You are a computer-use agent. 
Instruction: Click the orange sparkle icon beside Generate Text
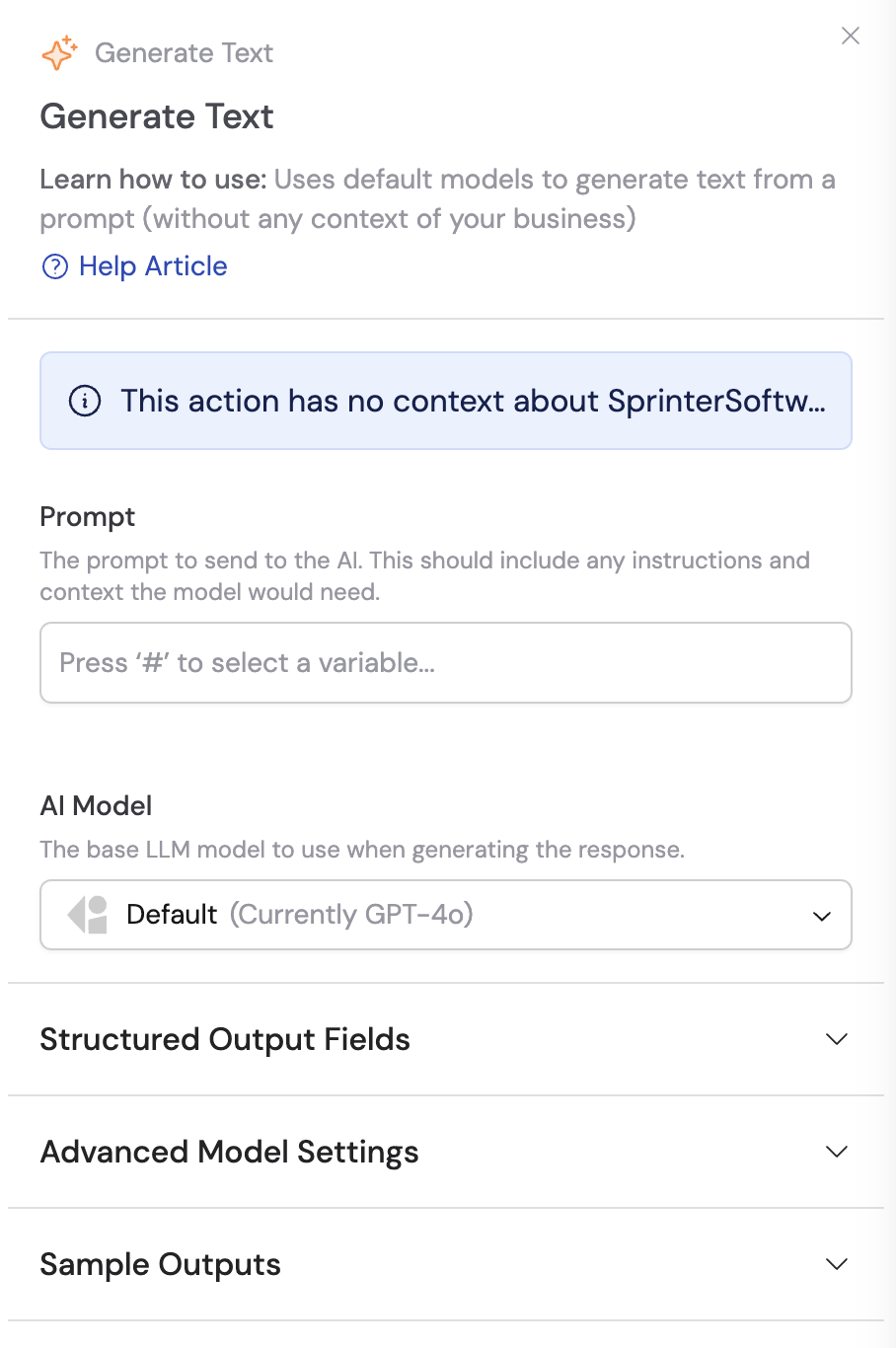tap(58, 53)
